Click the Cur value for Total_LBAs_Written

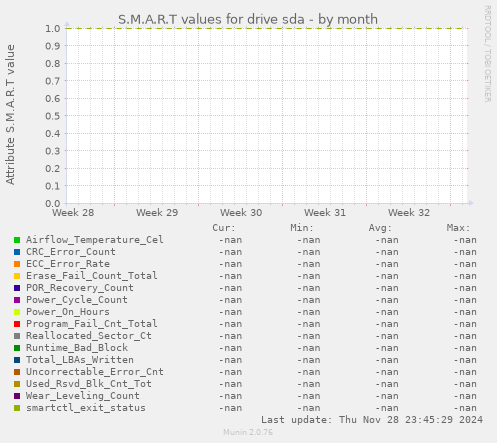[x=230, y=360]
